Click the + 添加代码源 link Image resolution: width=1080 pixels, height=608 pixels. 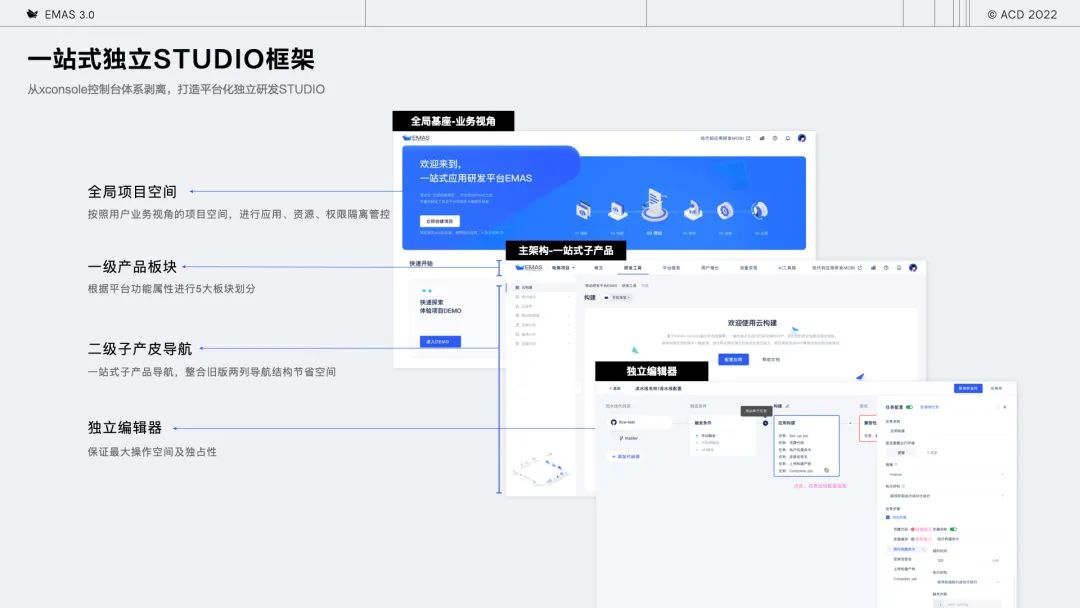pos(625,457)
